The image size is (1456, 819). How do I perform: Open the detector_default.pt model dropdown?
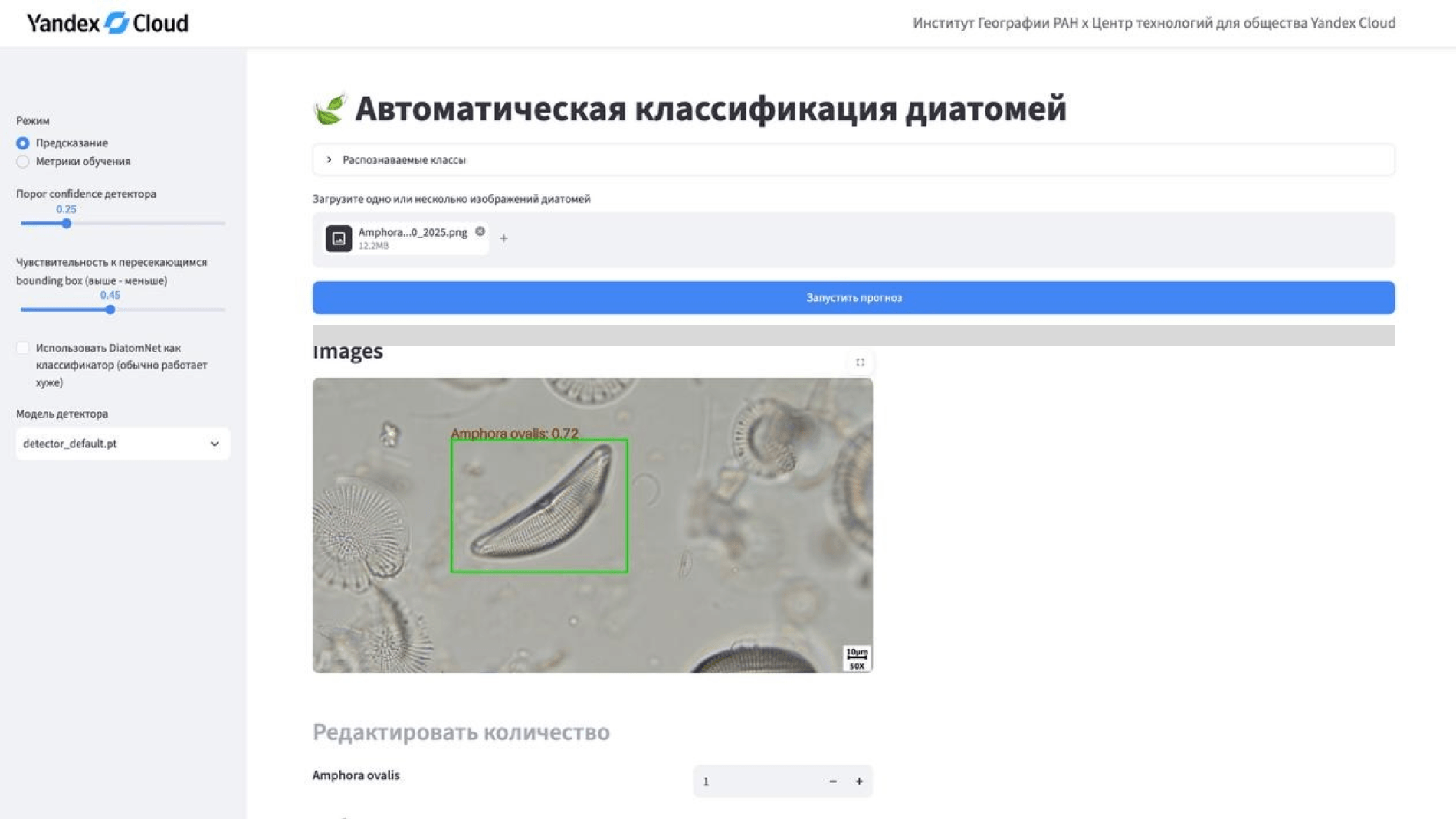pos(123,444)
